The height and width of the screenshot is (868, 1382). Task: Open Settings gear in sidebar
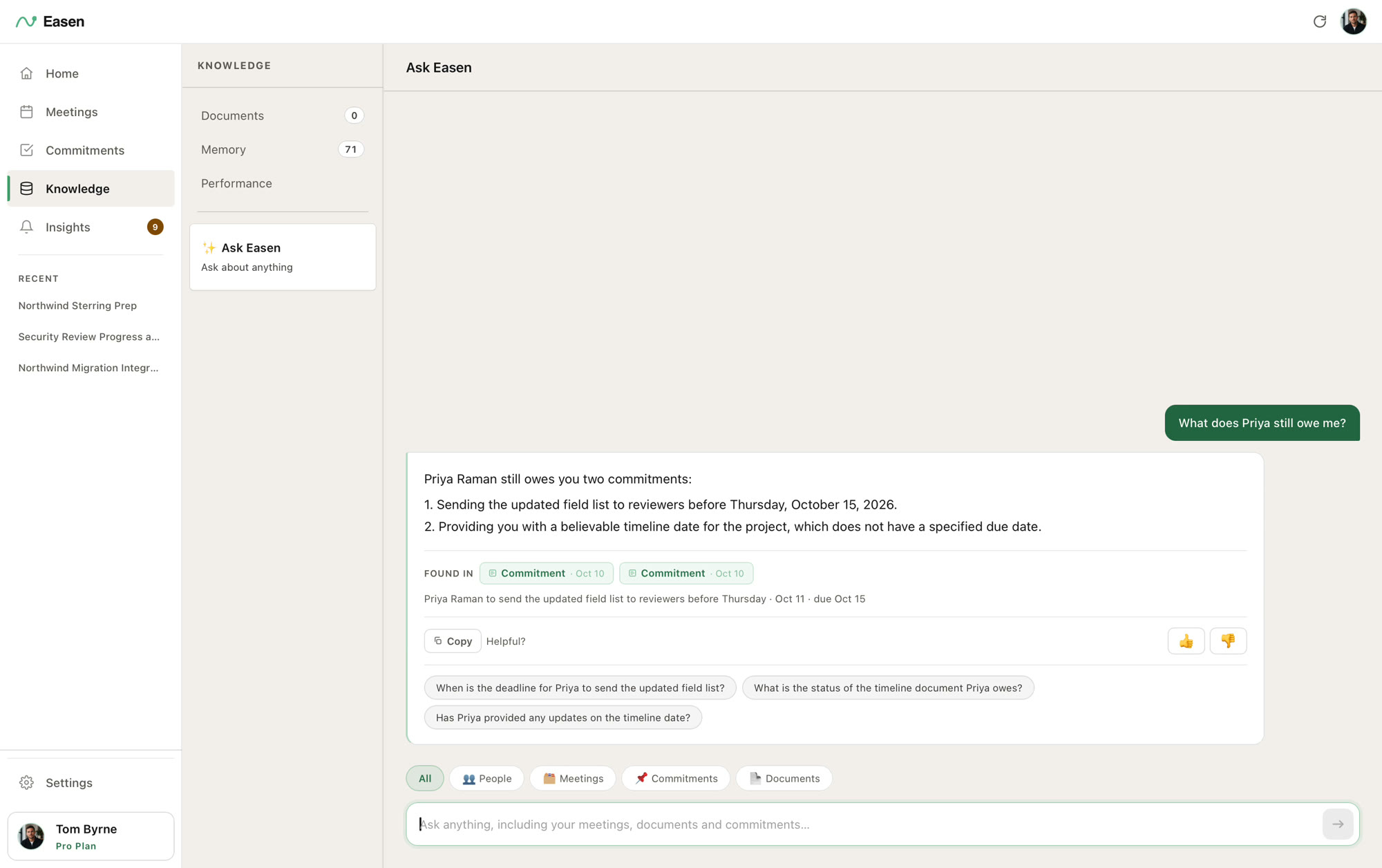[x=26, y=782]
